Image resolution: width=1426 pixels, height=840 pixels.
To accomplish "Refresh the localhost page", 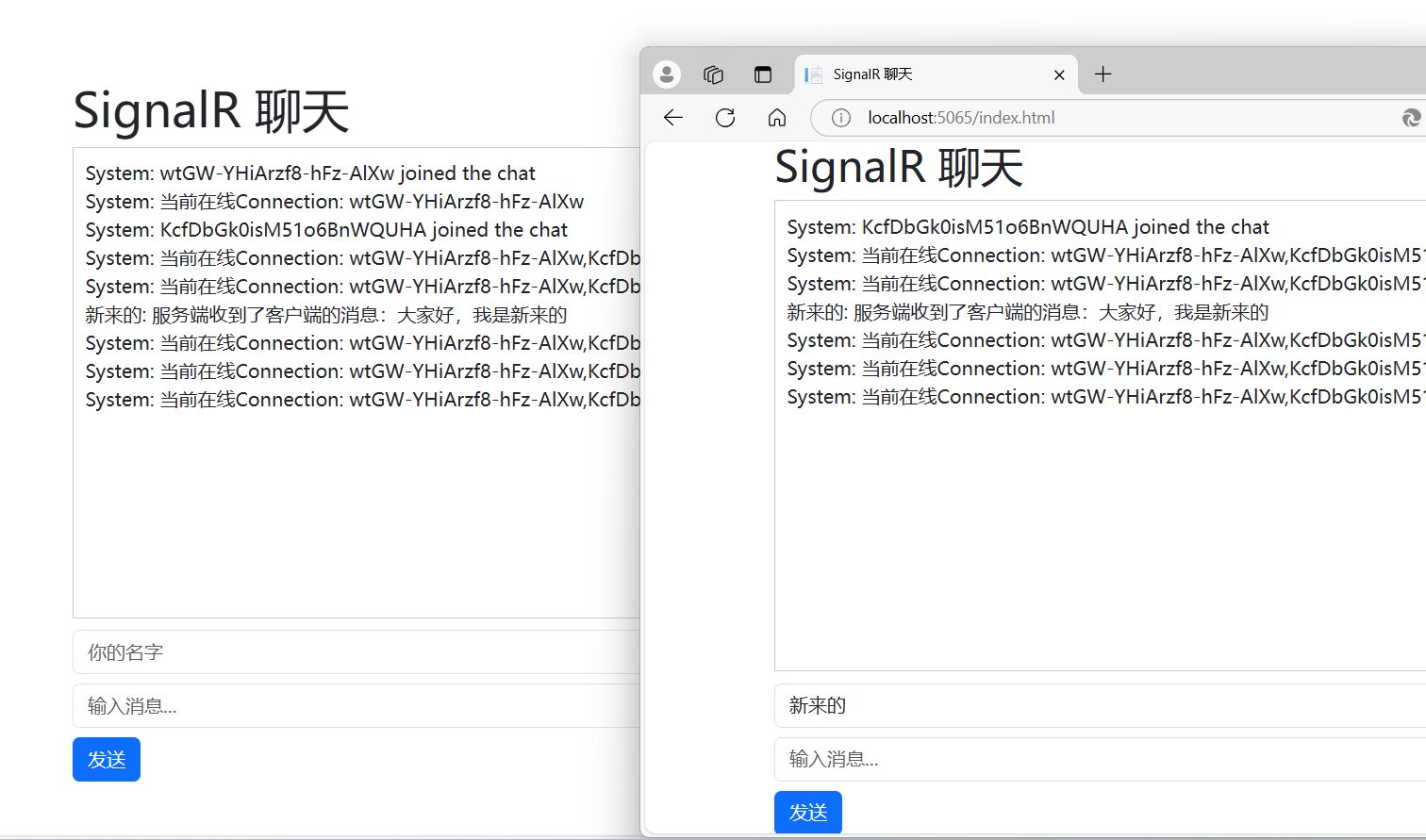I will (x=725, y=117).
